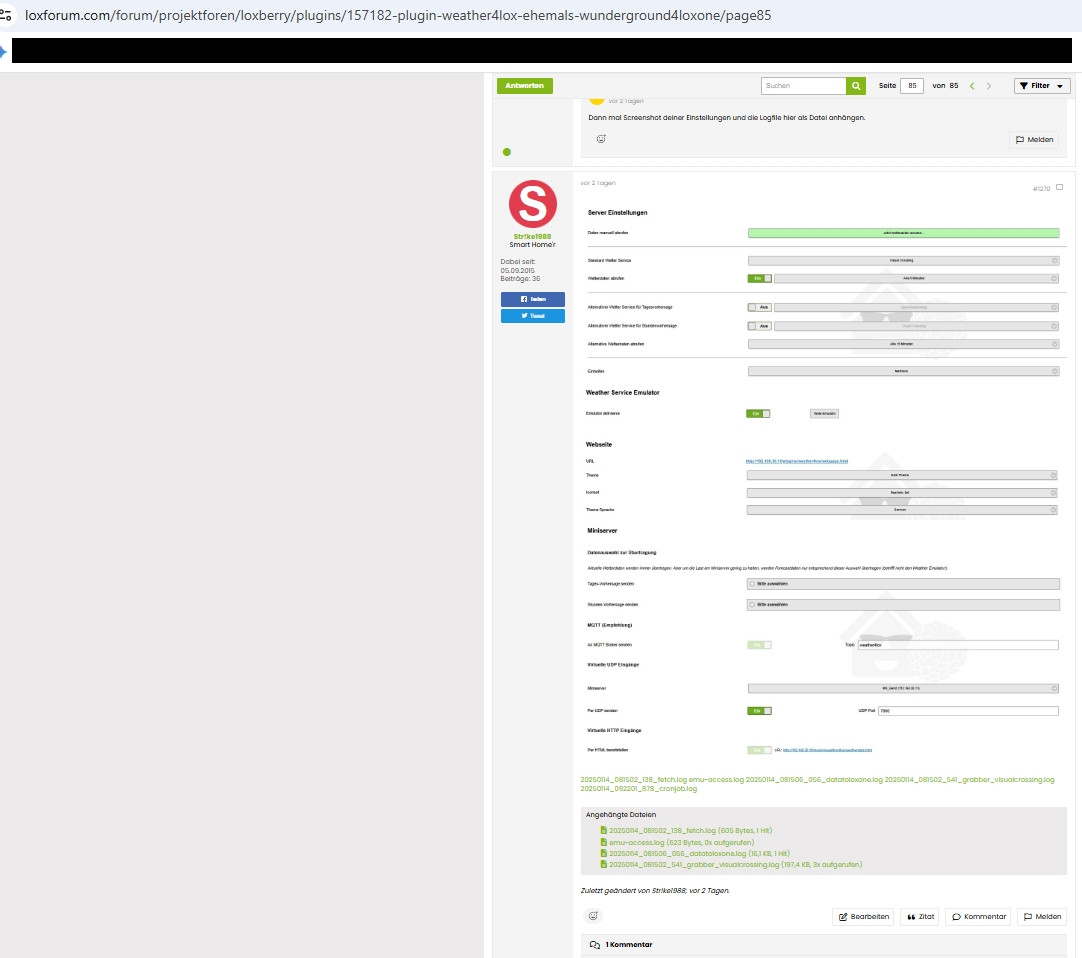Click the green search magnifier button
The height and width of the screenshot is (958, 1082).
855,86
